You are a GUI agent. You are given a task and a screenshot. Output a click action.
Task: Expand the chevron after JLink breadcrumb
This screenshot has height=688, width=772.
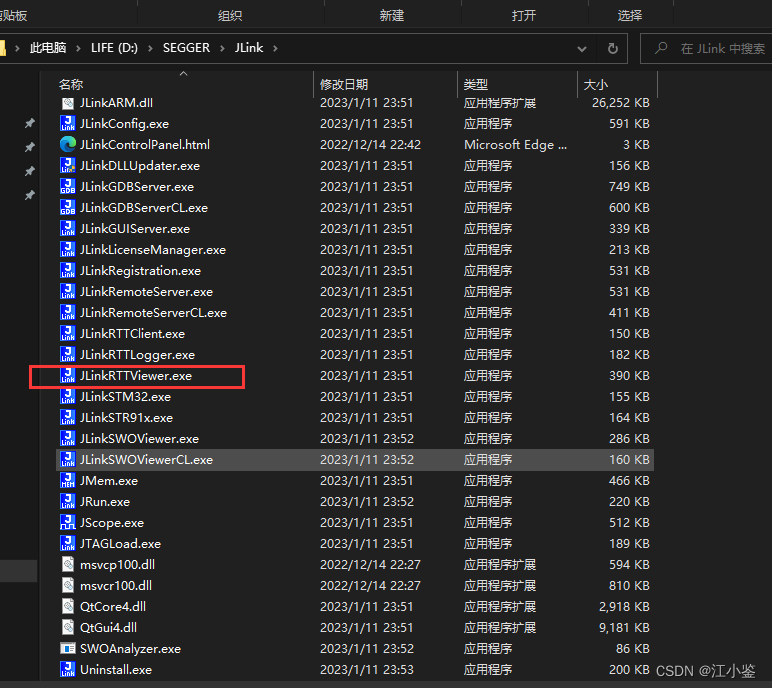(x=275, y=48)
